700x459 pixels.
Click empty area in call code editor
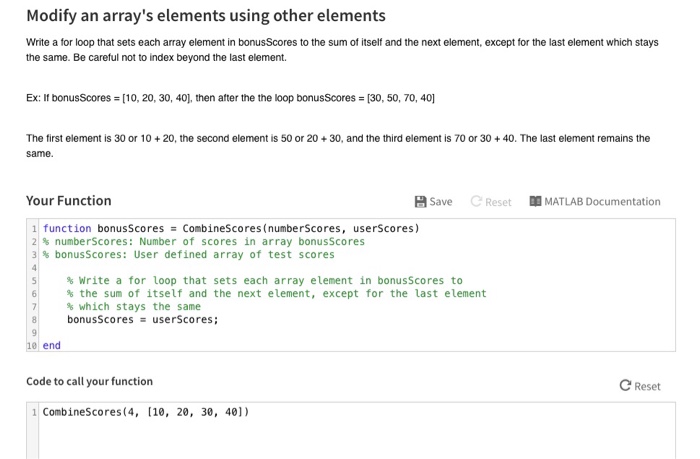356,440
